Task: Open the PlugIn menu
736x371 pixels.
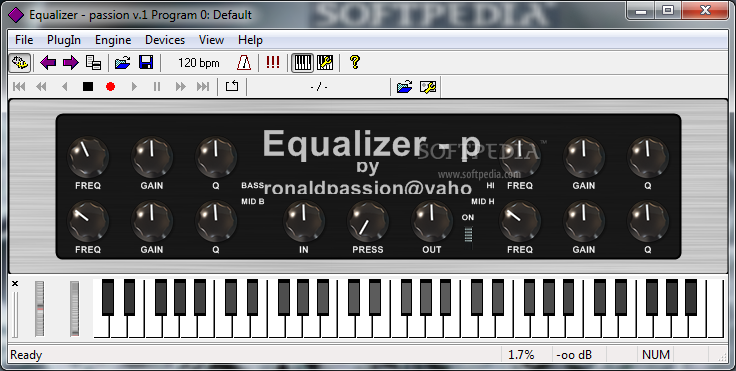Action: tap(64, 40)
